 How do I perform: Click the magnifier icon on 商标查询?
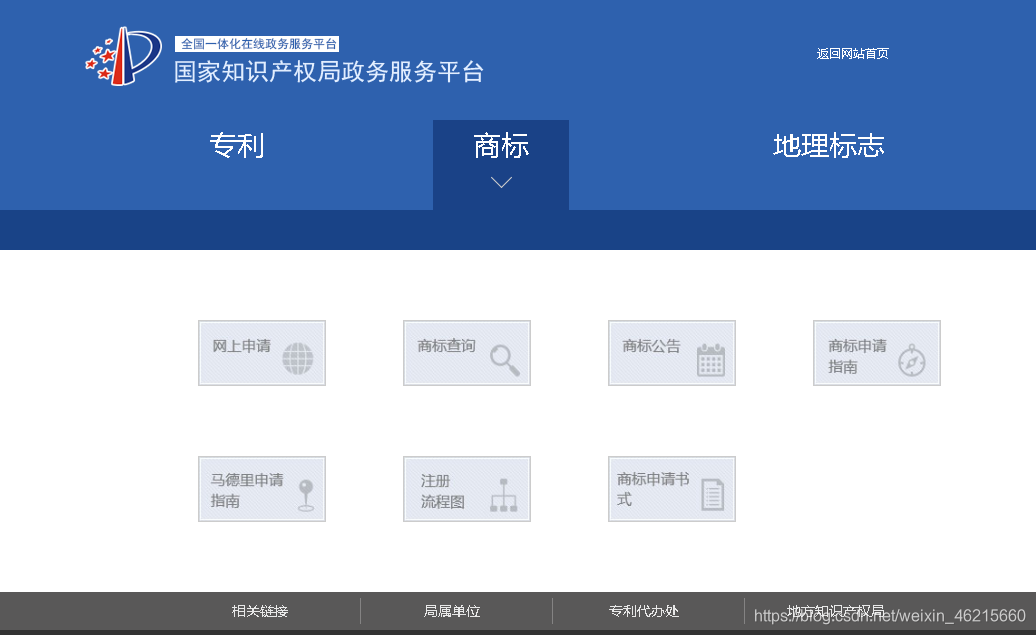[505, 361]
